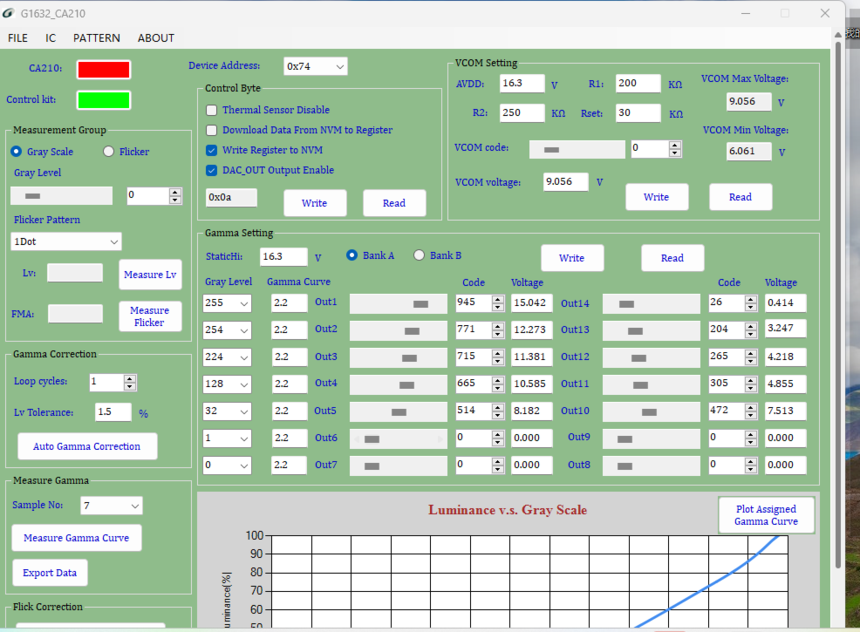
Task: Click the Rset input field showing 30
Action: tap(638, 113)
